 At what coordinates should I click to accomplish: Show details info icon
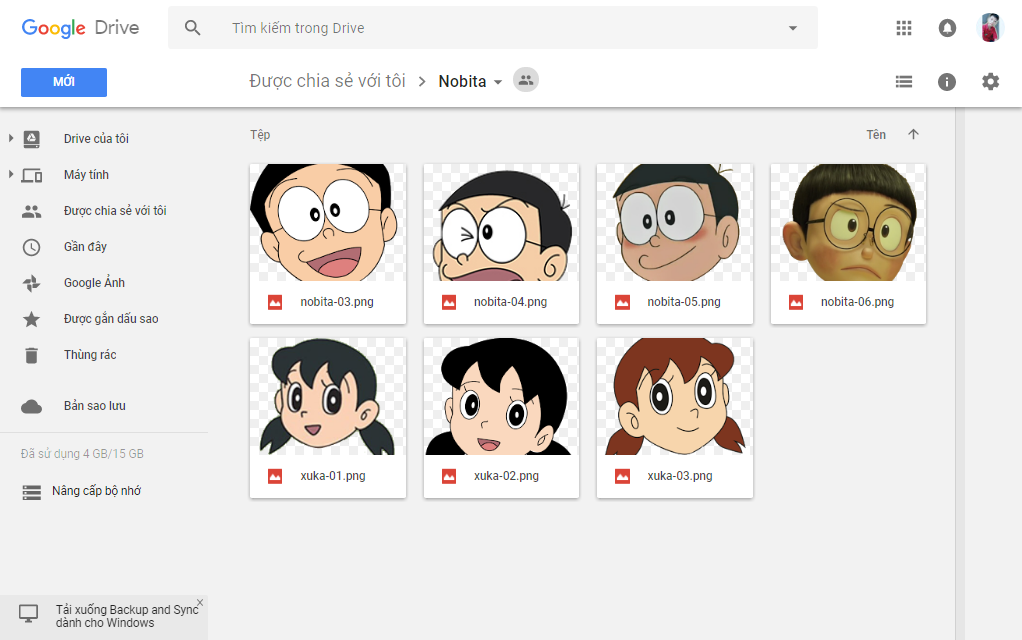(x=946, y=81)
